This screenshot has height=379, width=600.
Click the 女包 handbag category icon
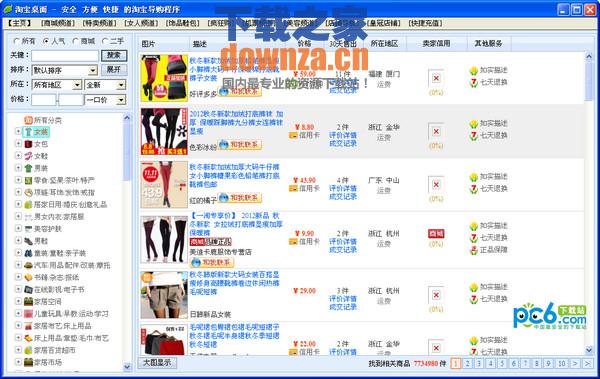28,144
